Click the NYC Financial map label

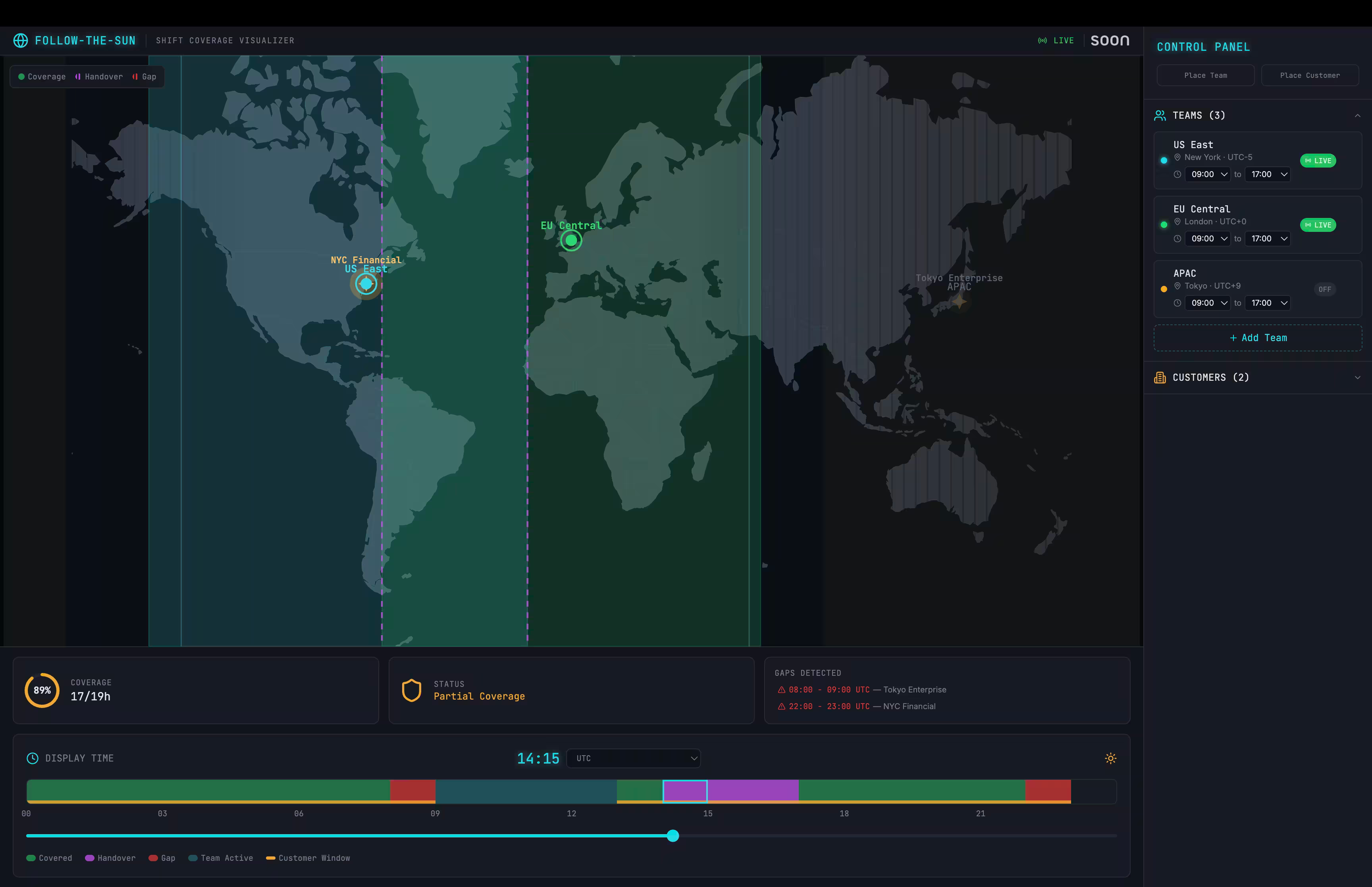pos(366,260)
